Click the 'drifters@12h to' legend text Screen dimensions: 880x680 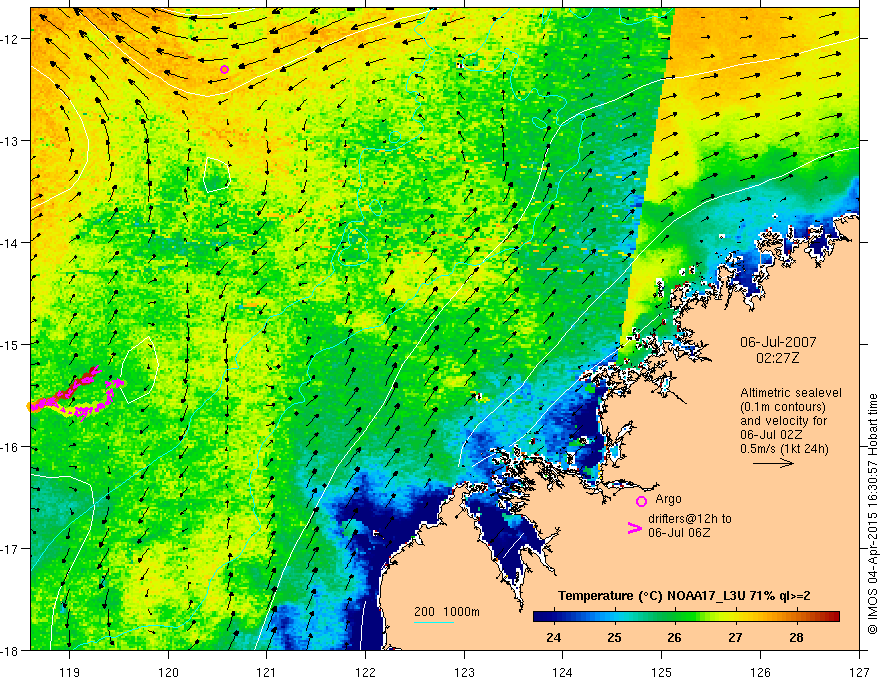(690, 519)
